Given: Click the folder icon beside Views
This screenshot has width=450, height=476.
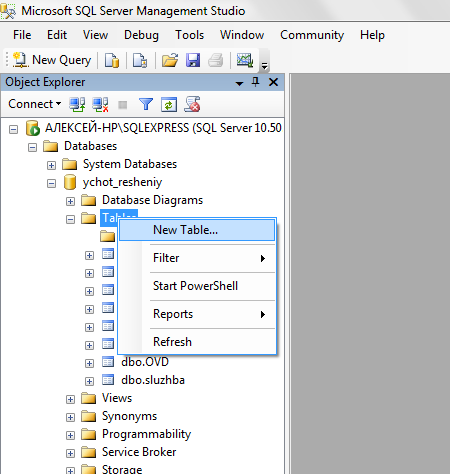Looking at the screenshot, I should pyautogui.click(x=89, y=398).
